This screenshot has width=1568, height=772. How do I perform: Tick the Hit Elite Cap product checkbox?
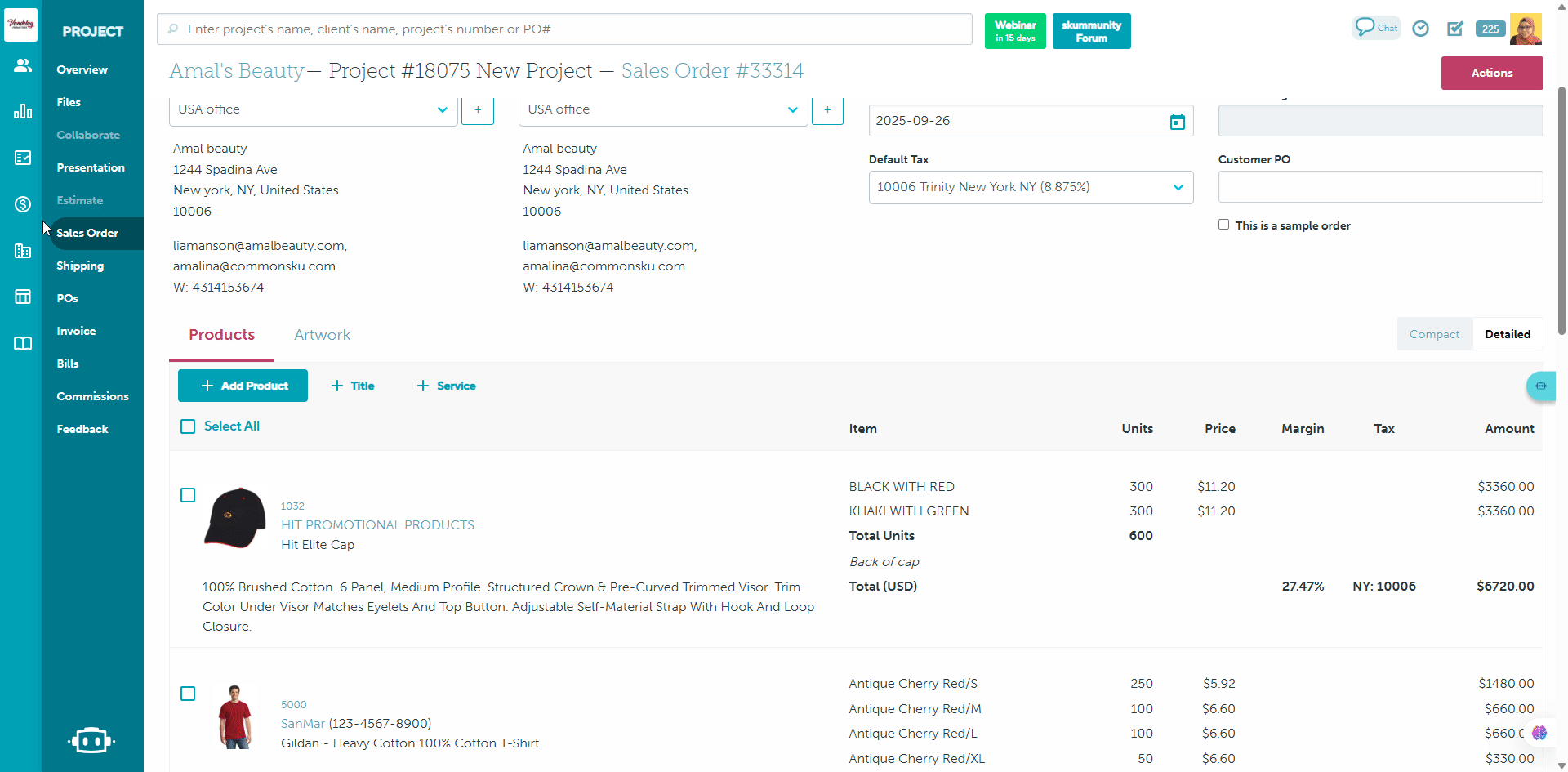tap(188, 495)
